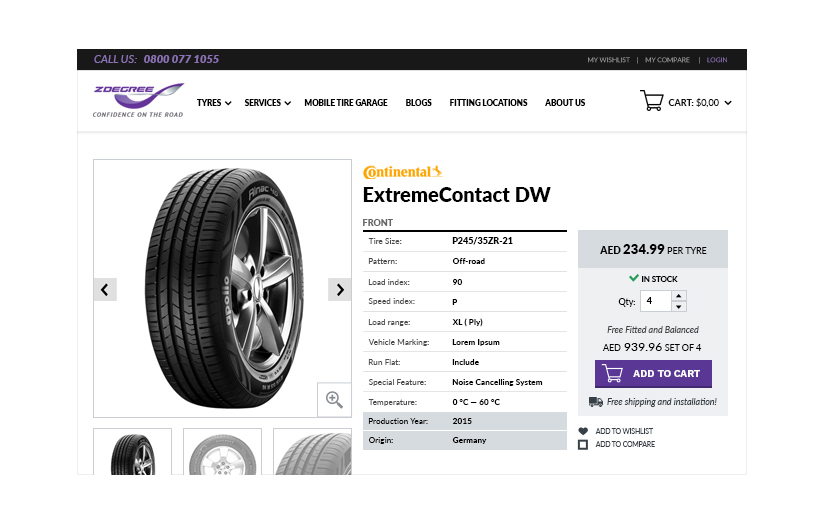Select first tyre thumbnail
The image size is (825, 525).
pyautogui.click(x=133, y=452)
